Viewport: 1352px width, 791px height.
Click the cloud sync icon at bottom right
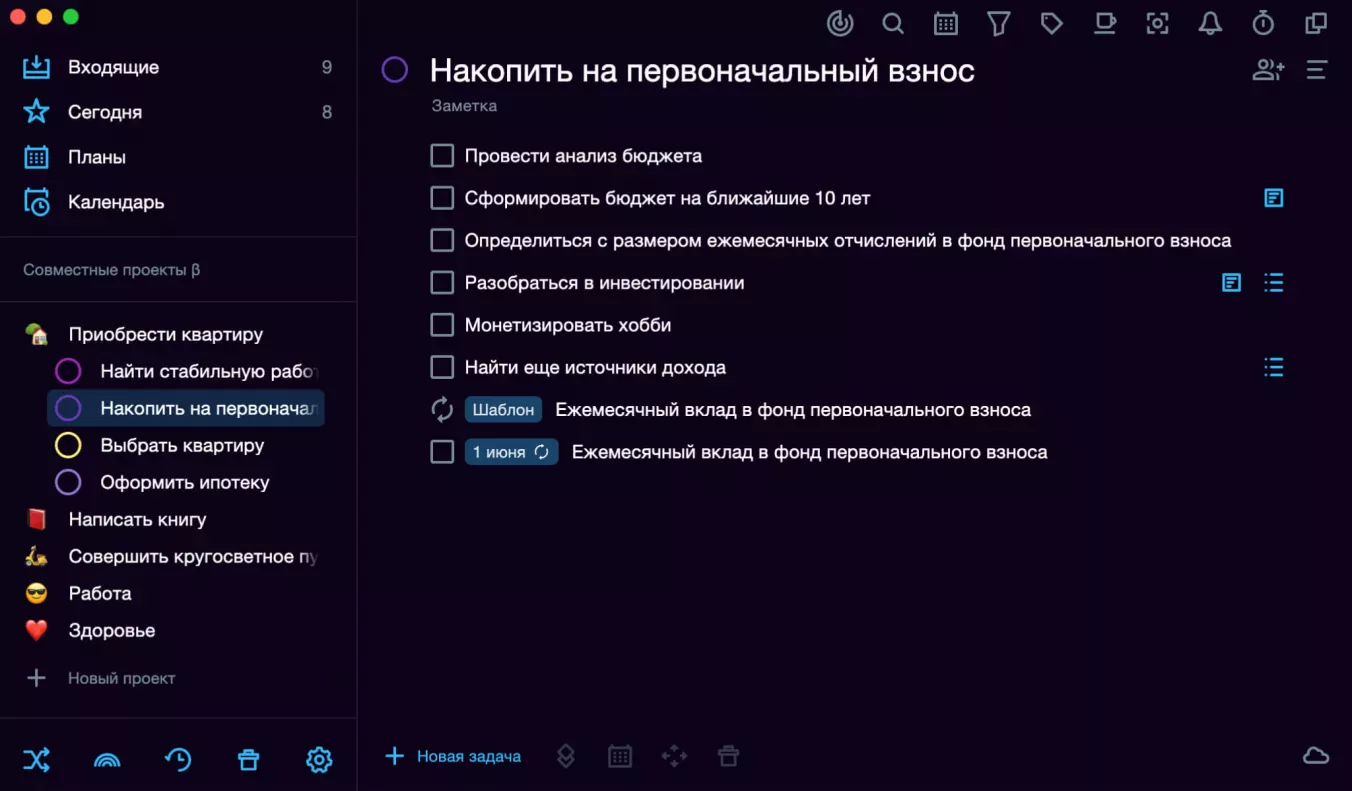1316,756
